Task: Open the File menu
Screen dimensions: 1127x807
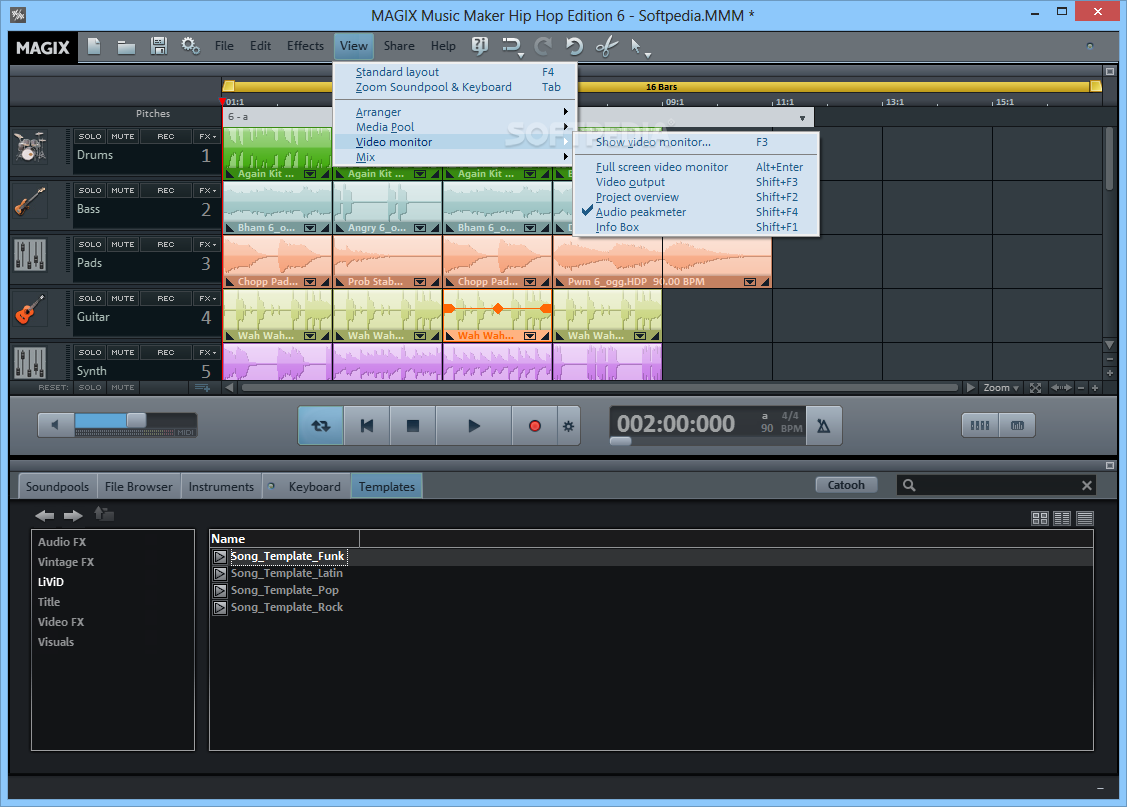Action: (x=224, y=46)
